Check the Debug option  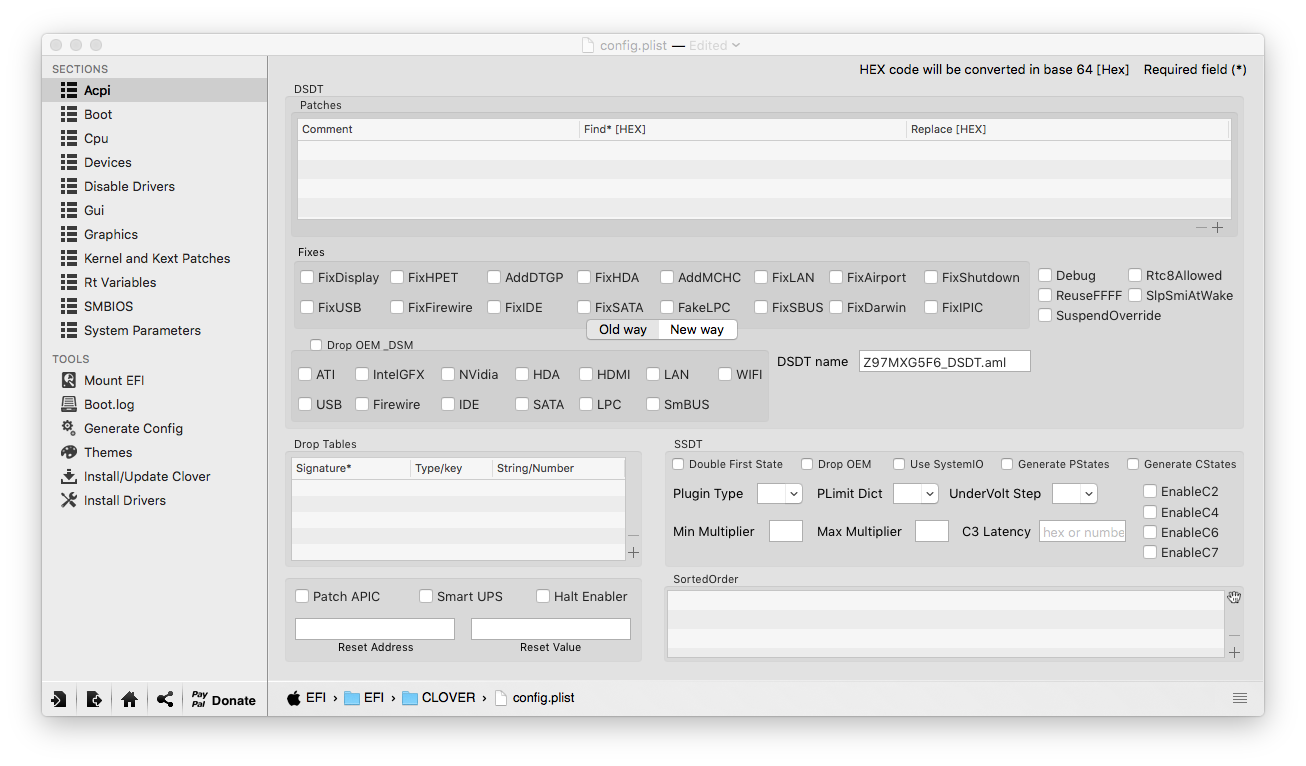pyautogui.click(x=1045, y=275)
